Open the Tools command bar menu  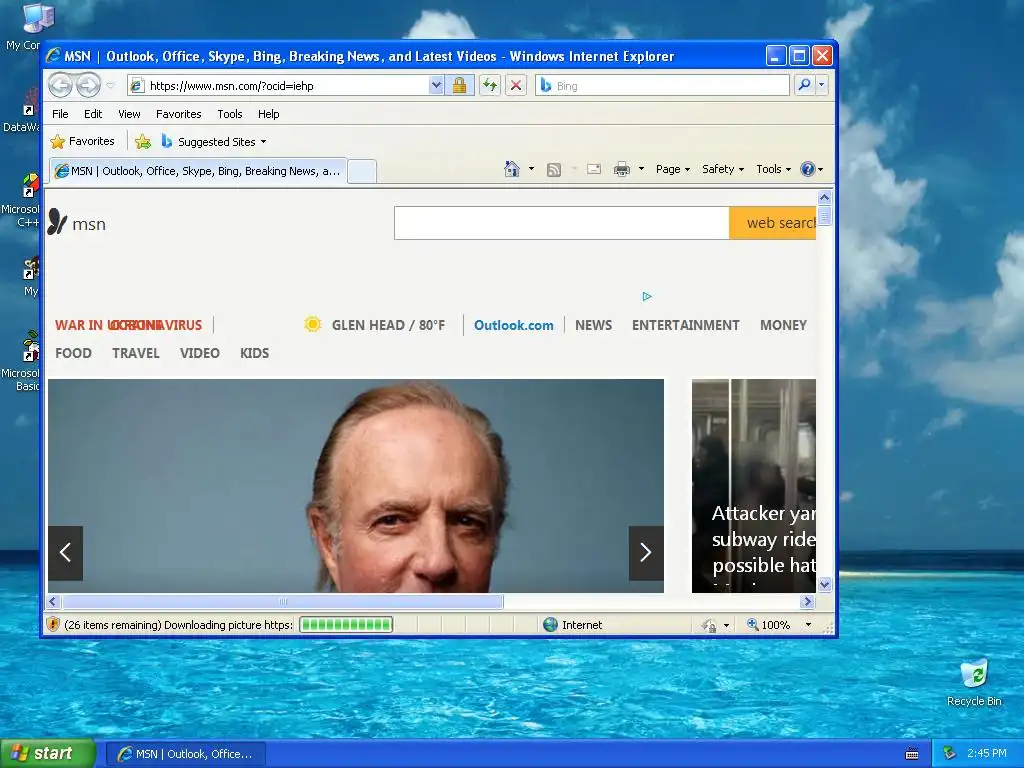pyautogui.click(x=773, y=169)
